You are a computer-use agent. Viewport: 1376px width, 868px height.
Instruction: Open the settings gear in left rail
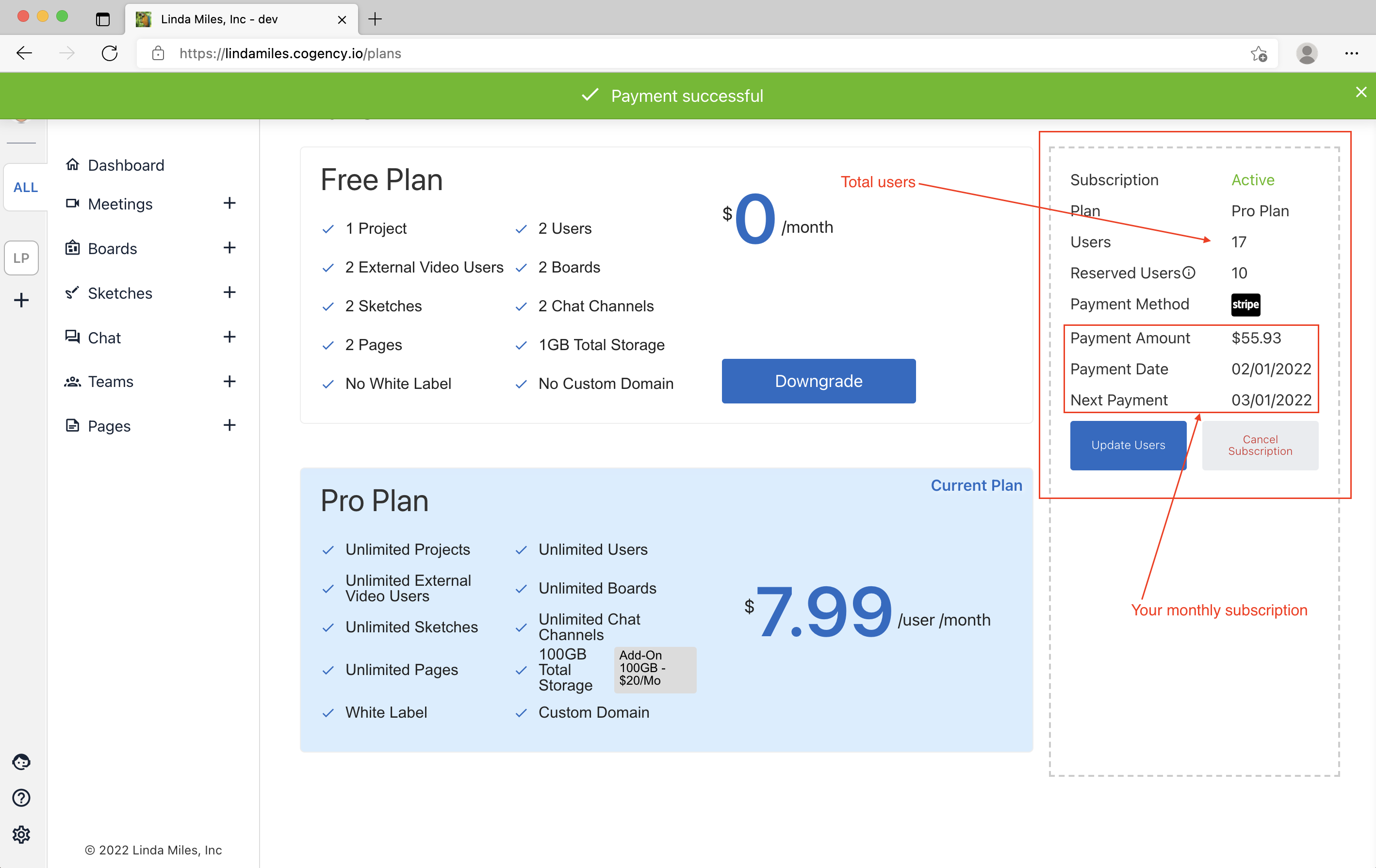[x=21, y=835]
